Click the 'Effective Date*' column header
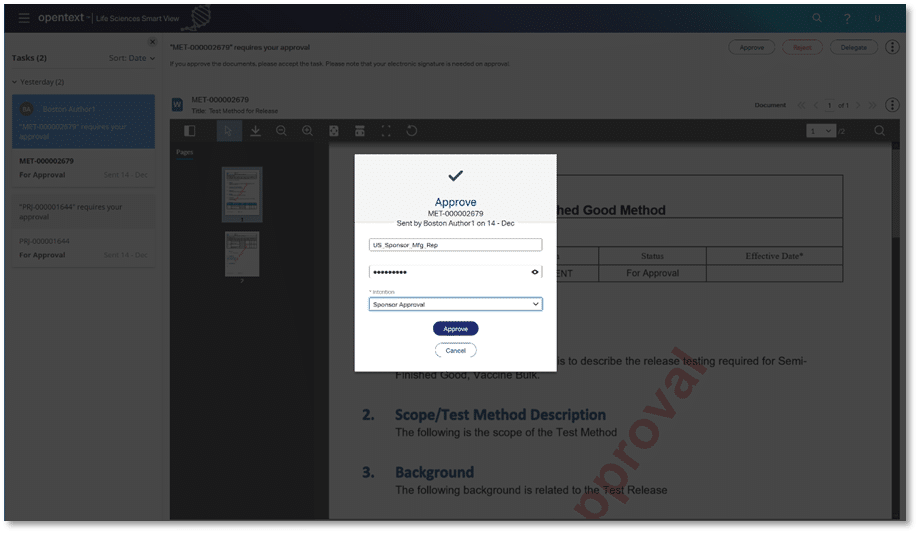The image size is (919, 534). coord(774,256)
